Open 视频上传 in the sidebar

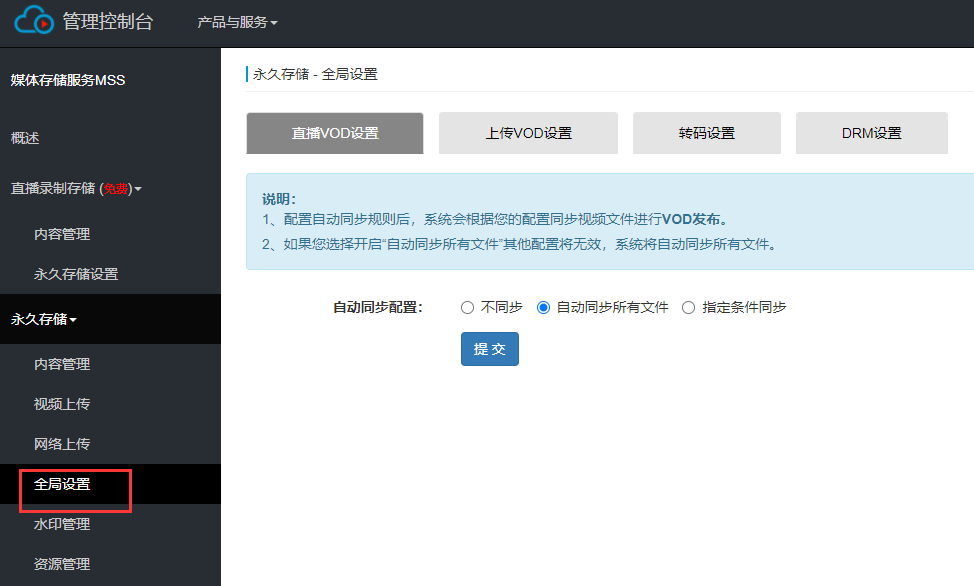[x=62, y=404]
